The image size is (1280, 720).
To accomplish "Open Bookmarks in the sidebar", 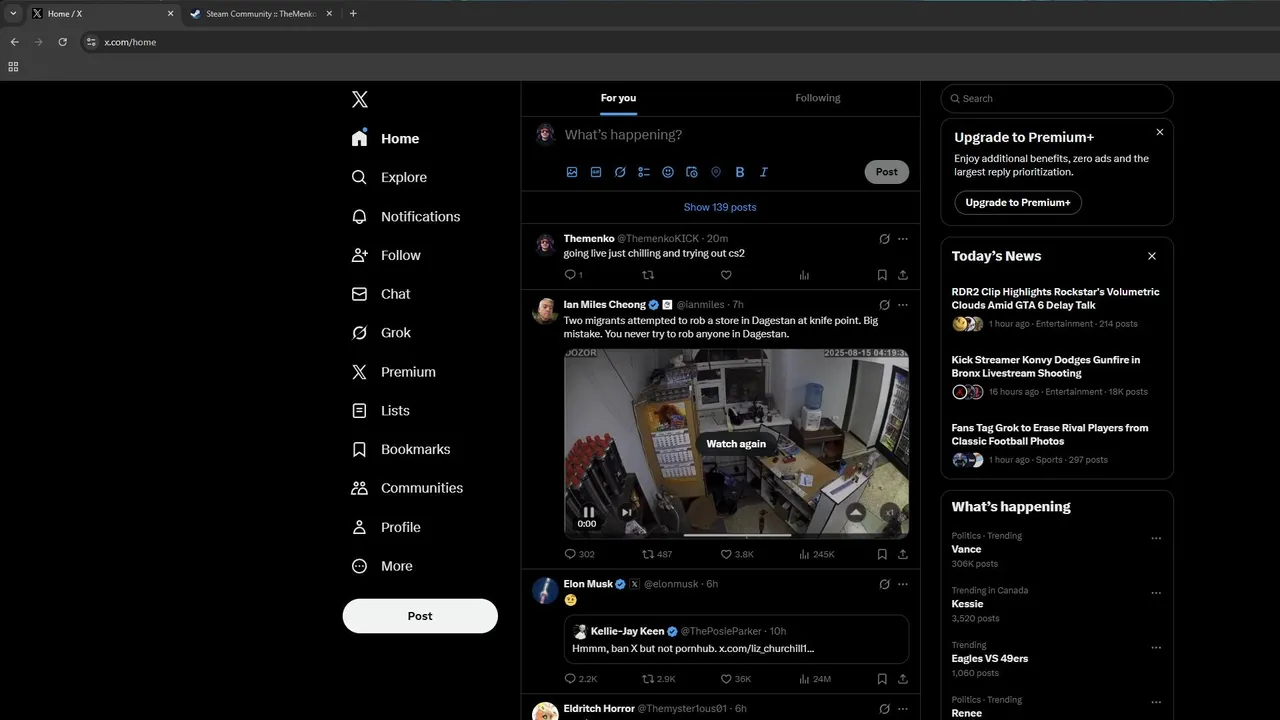I will [401, 449].
